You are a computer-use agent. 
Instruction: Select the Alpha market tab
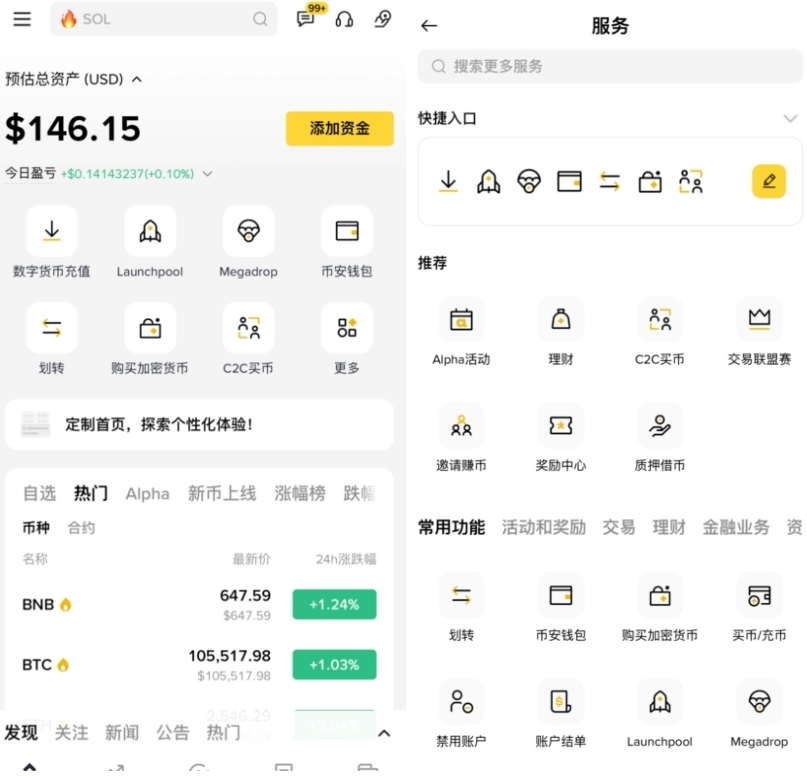pos(147,493)
